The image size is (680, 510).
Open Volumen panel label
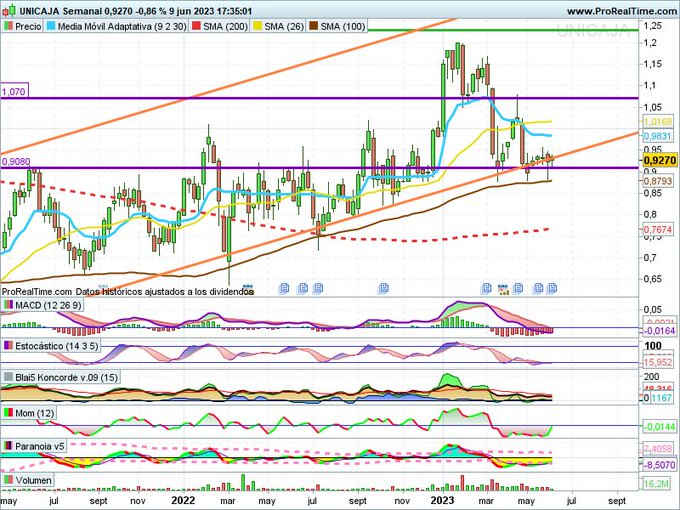pos(33,480)
